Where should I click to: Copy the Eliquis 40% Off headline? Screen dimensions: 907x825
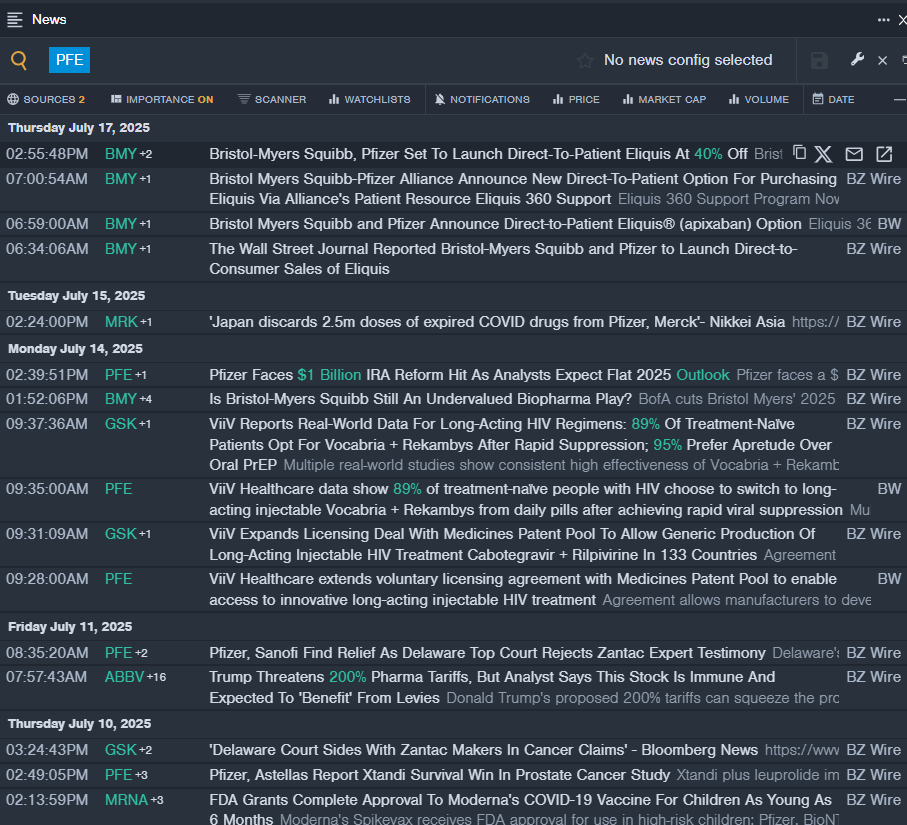[799, 153]
